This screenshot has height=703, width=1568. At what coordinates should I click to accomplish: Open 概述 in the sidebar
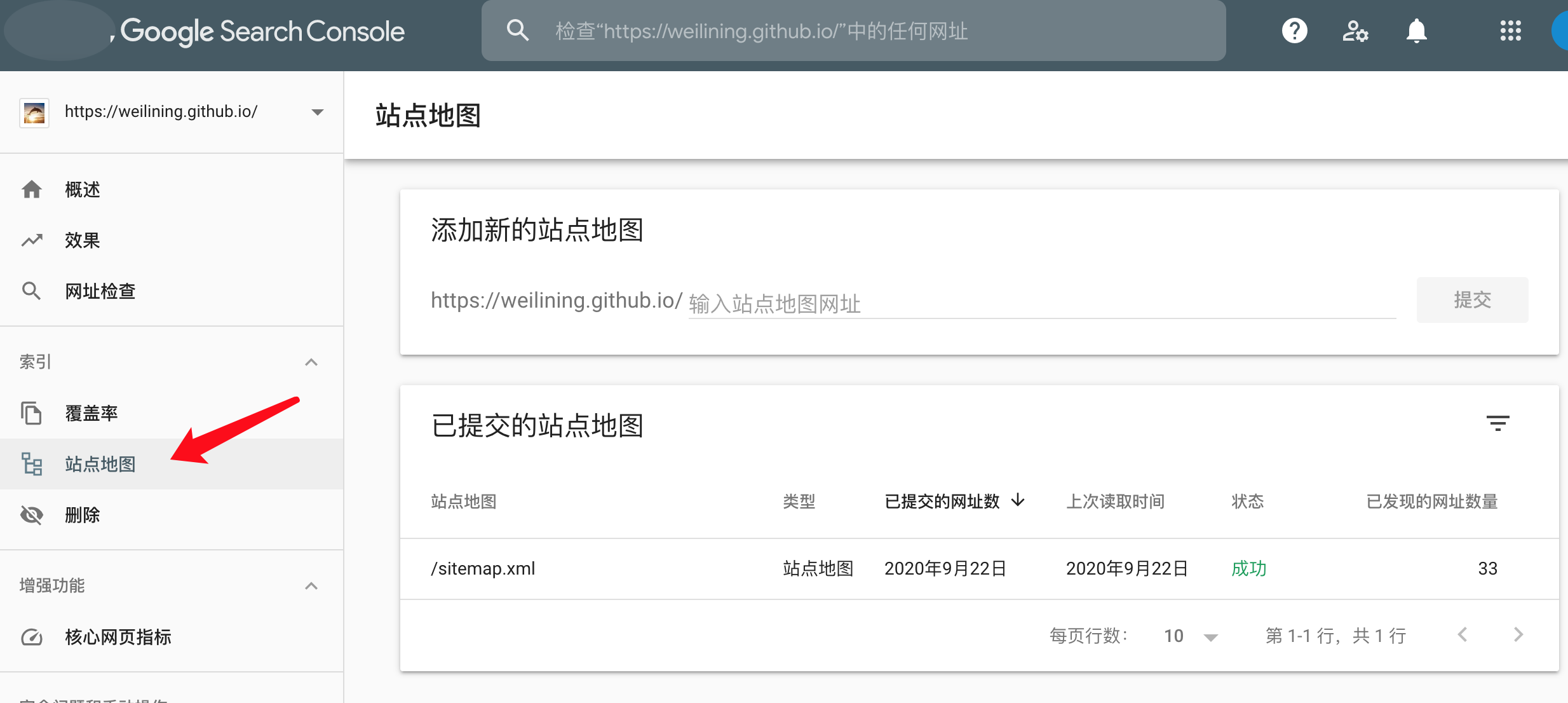pos(83,189)
